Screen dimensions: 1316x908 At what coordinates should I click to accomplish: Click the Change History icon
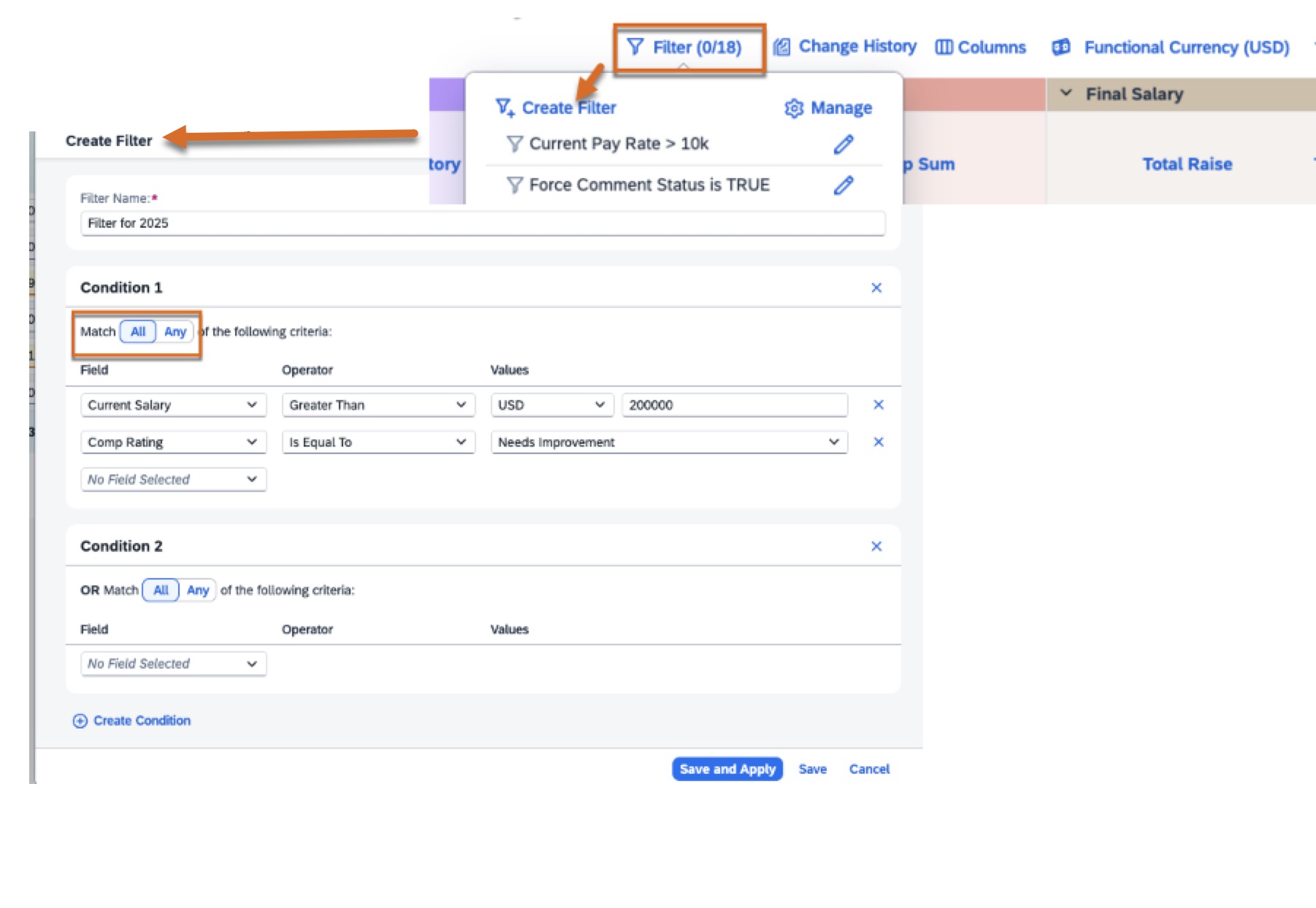click(x=781, y=47)
